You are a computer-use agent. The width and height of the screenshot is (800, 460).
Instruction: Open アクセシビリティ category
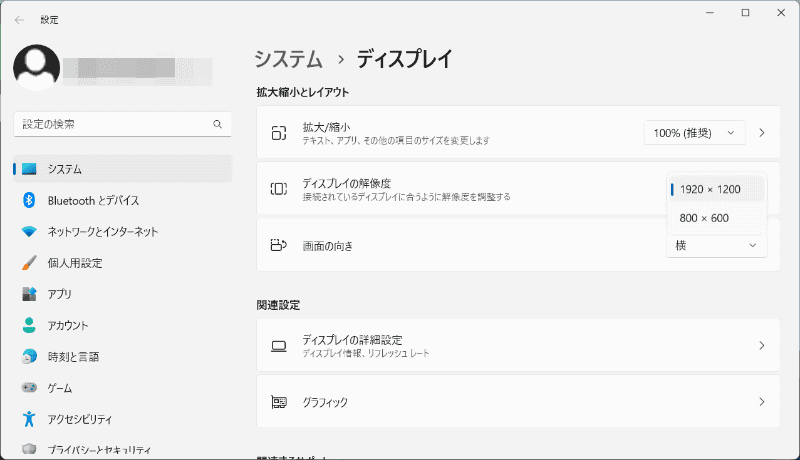[x=122, y=419]
